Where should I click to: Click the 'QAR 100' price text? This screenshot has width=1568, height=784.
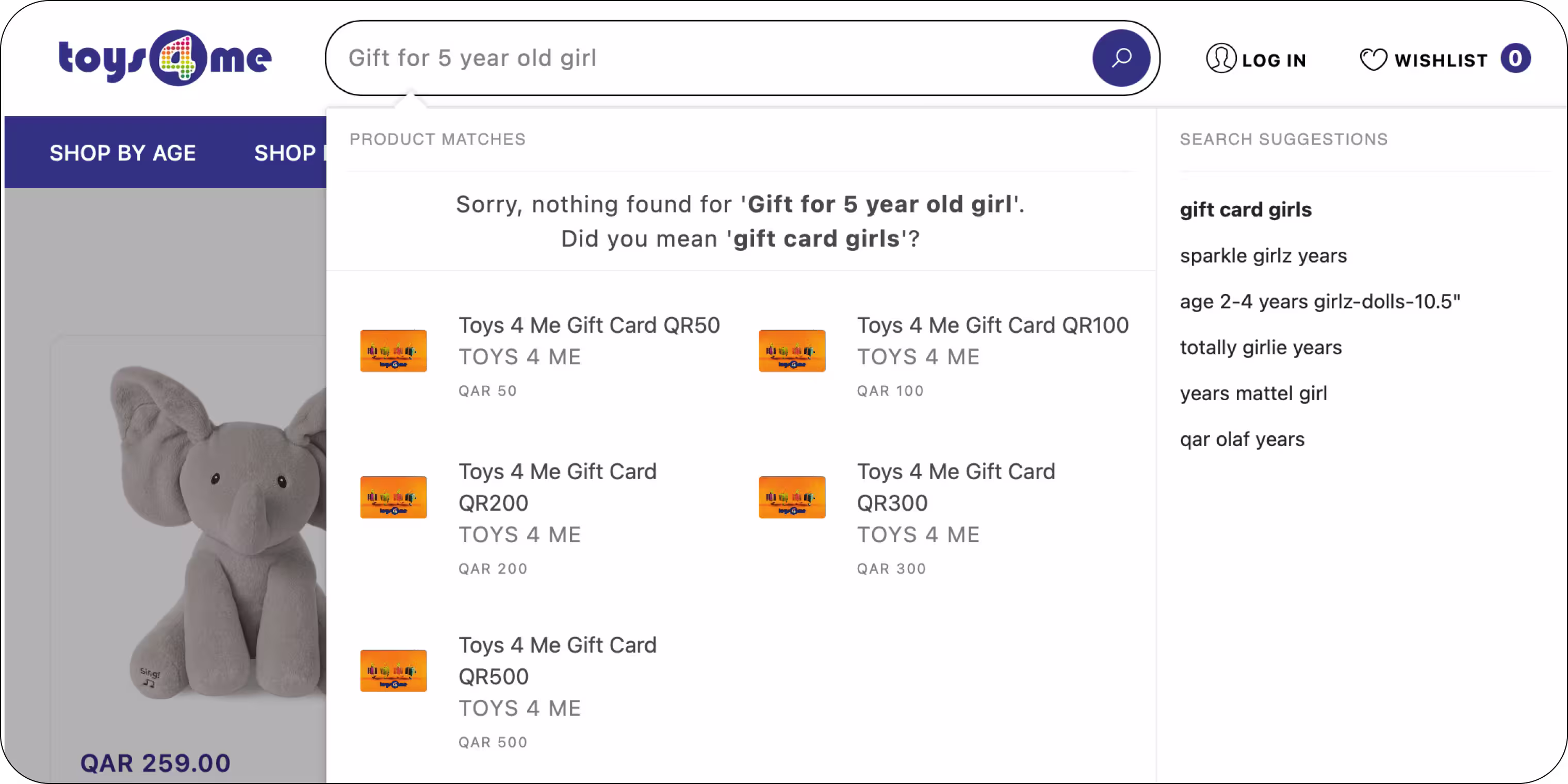[x=890, y=391]
